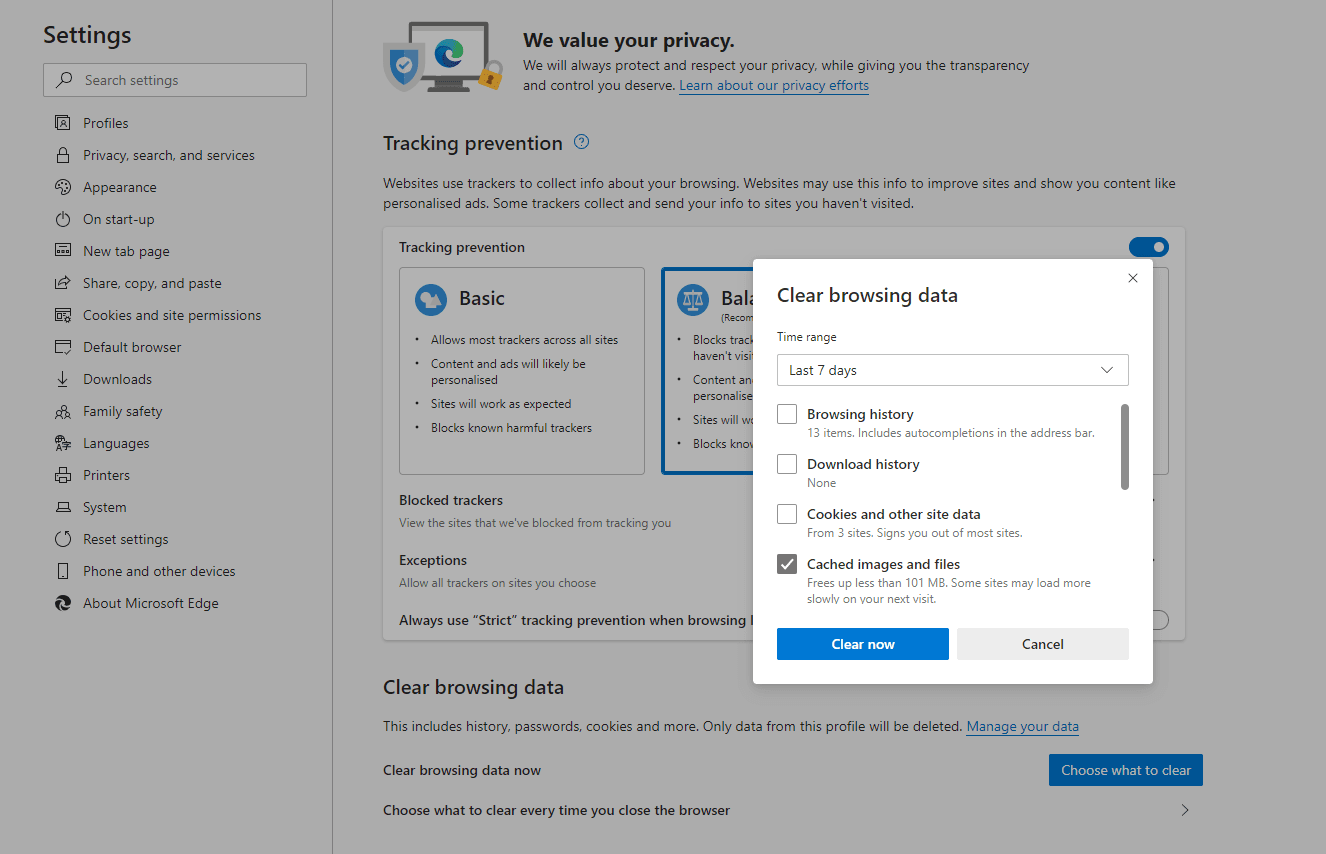Click the Search settings input field
The height and width of the screenshot is (854, 1326).
pyautogui.click(x=175, y=80)
